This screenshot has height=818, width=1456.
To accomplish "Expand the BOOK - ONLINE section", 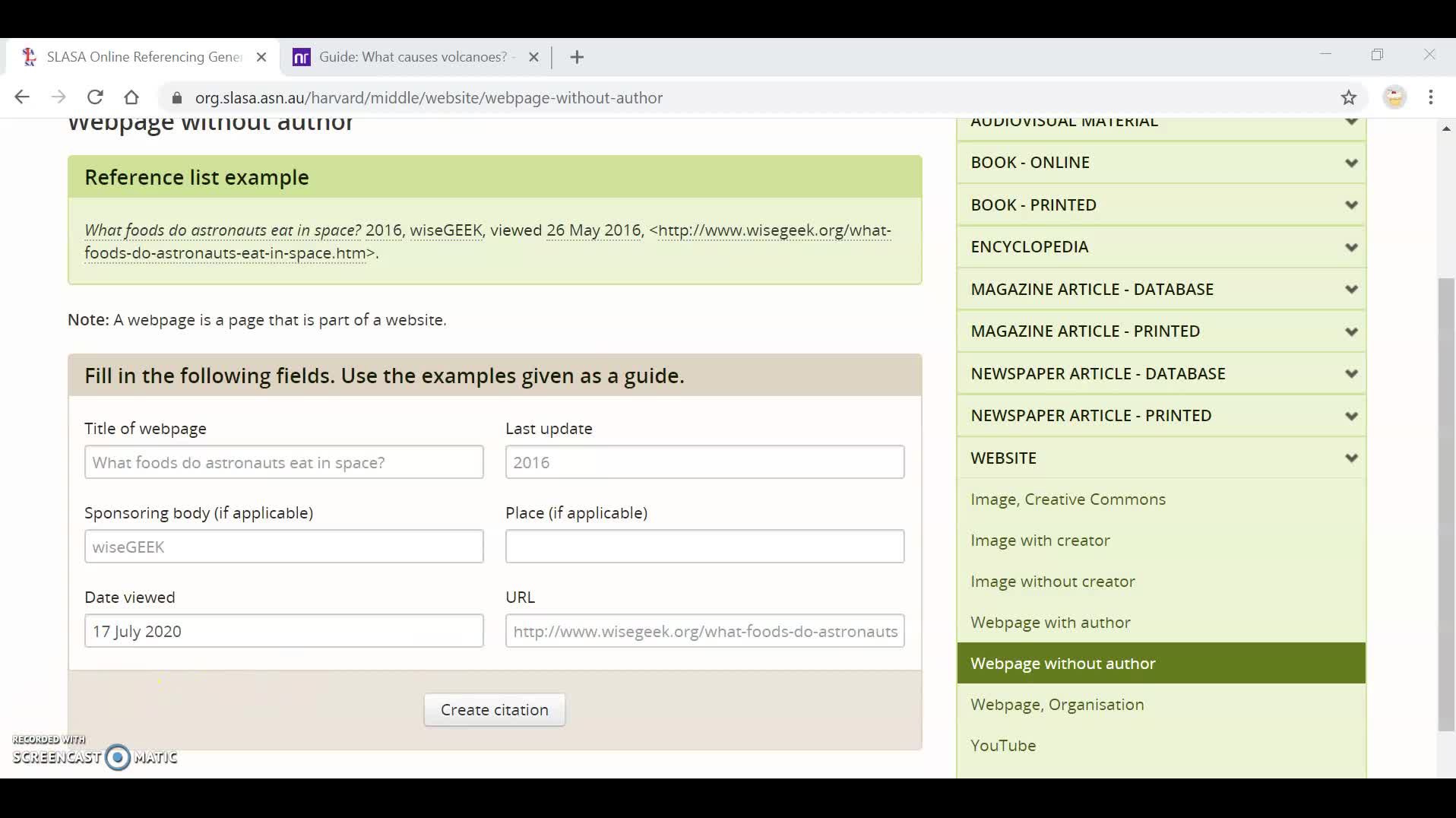I will coord(1160,162).
